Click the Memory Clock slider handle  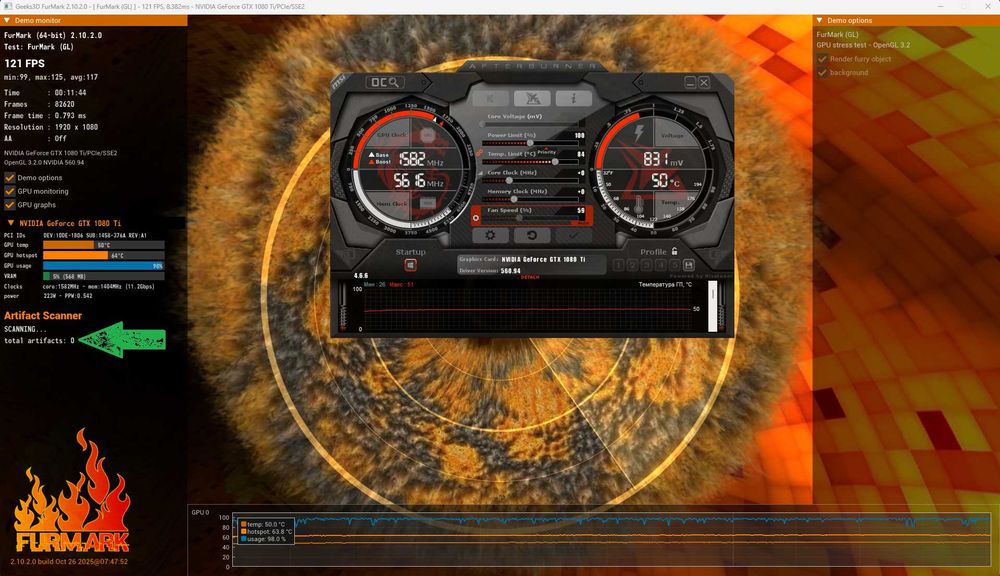pyautogui.click(x=514, y=199)
